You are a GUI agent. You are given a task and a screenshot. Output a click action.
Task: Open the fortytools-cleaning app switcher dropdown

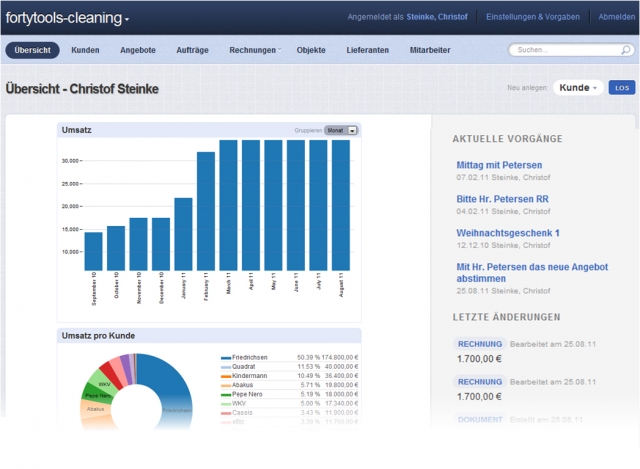pyautogui.click(x=67, y=18)
